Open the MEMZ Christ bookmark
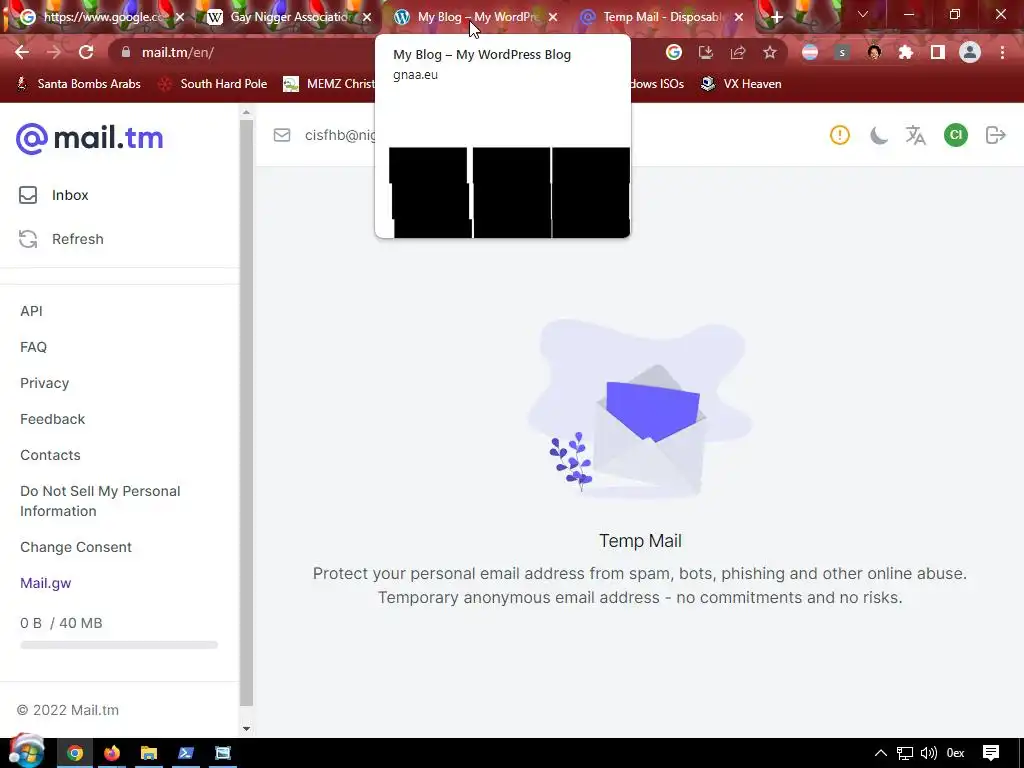This screenshot has height=768, width=1024. [329, 84]
